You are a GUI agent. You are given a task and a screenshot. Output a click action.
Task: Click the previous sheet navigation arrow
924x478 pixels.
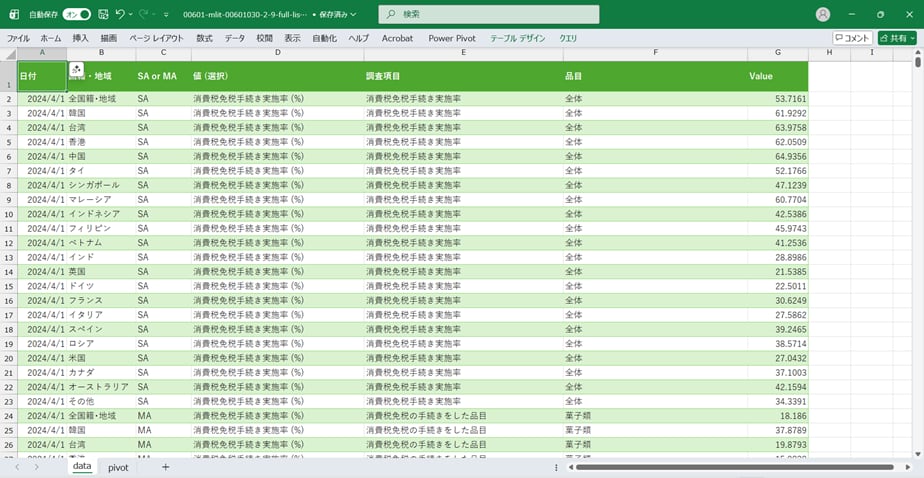[16, 467]
